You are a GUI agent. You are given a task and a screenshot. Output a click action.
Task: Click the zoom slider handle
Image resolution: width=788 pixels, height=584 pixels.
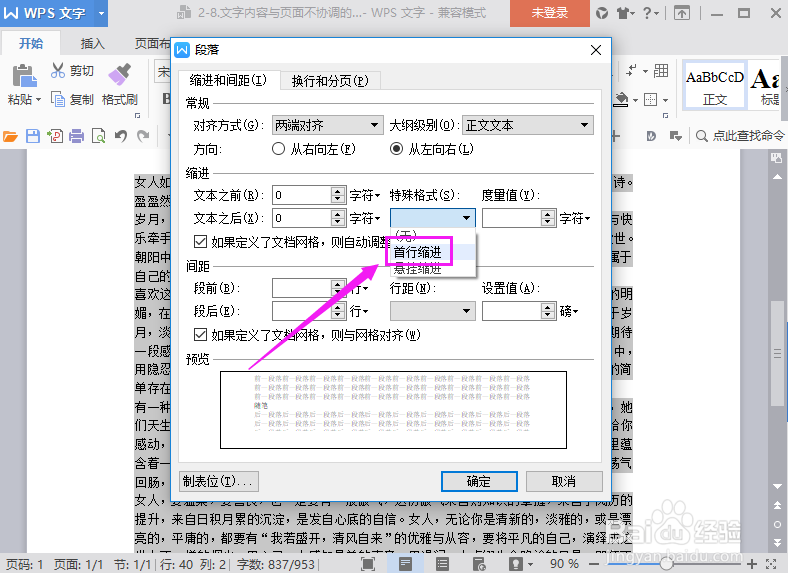click(666, 564)
